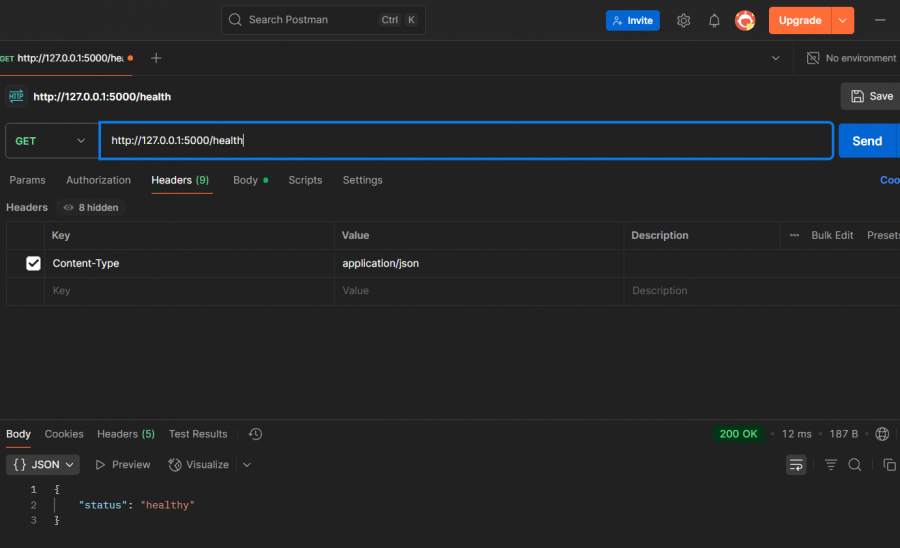Copy the response body to clipboard
900x548 pixels.
click(889, 465)
